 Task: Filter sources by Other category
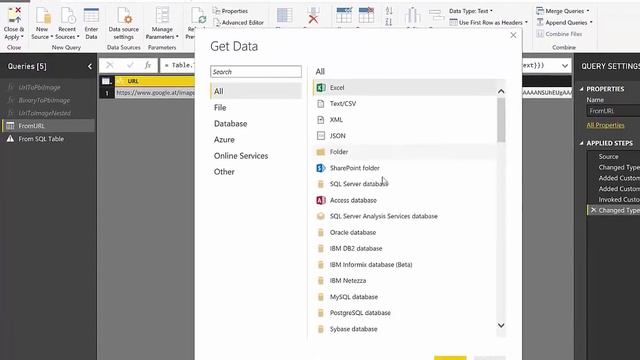pos(224,172)
